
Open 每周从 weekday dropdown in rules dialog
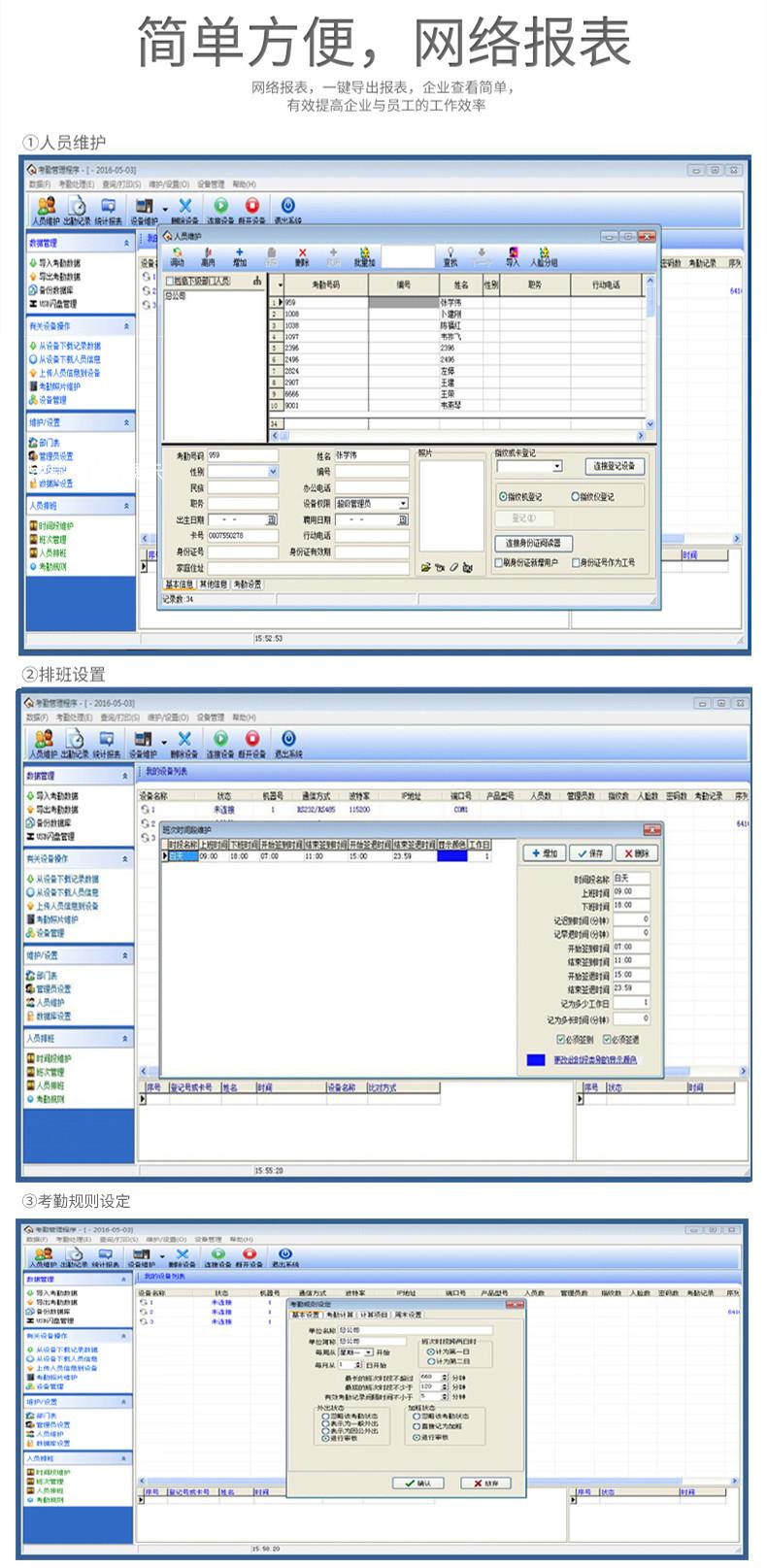click(369, 1351)
